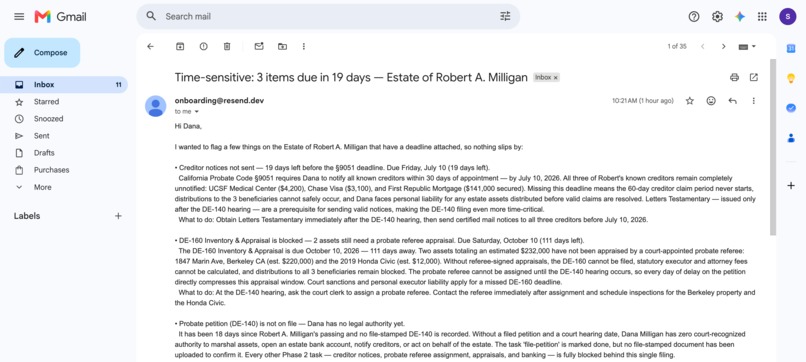The width and height of the screenshot is (806, 362).
Task: Open the Drafts folder
Action: tap(44, 153)
